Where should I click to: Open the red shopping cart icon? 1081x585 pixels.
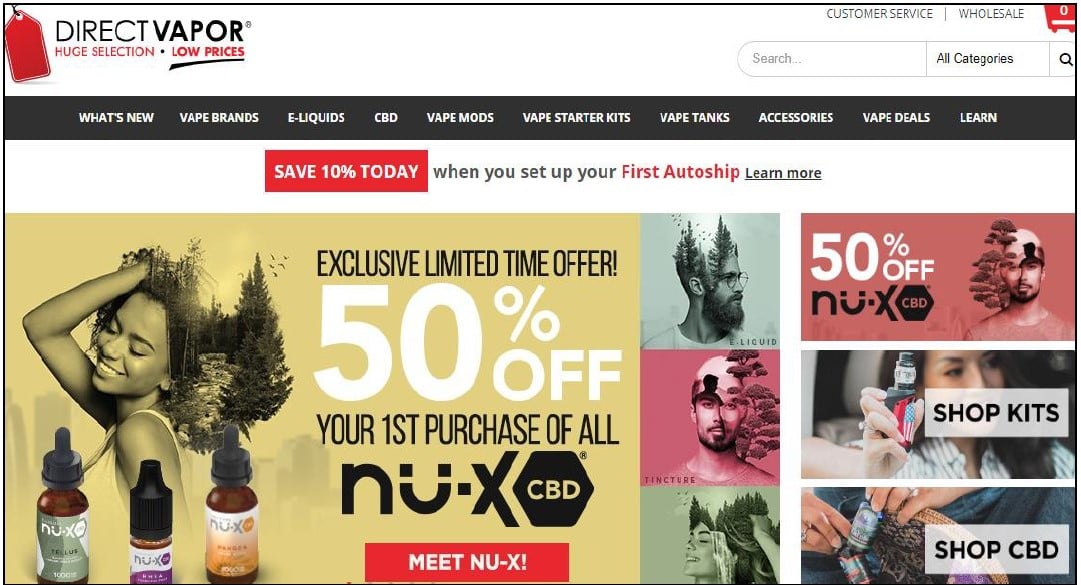1060,18
